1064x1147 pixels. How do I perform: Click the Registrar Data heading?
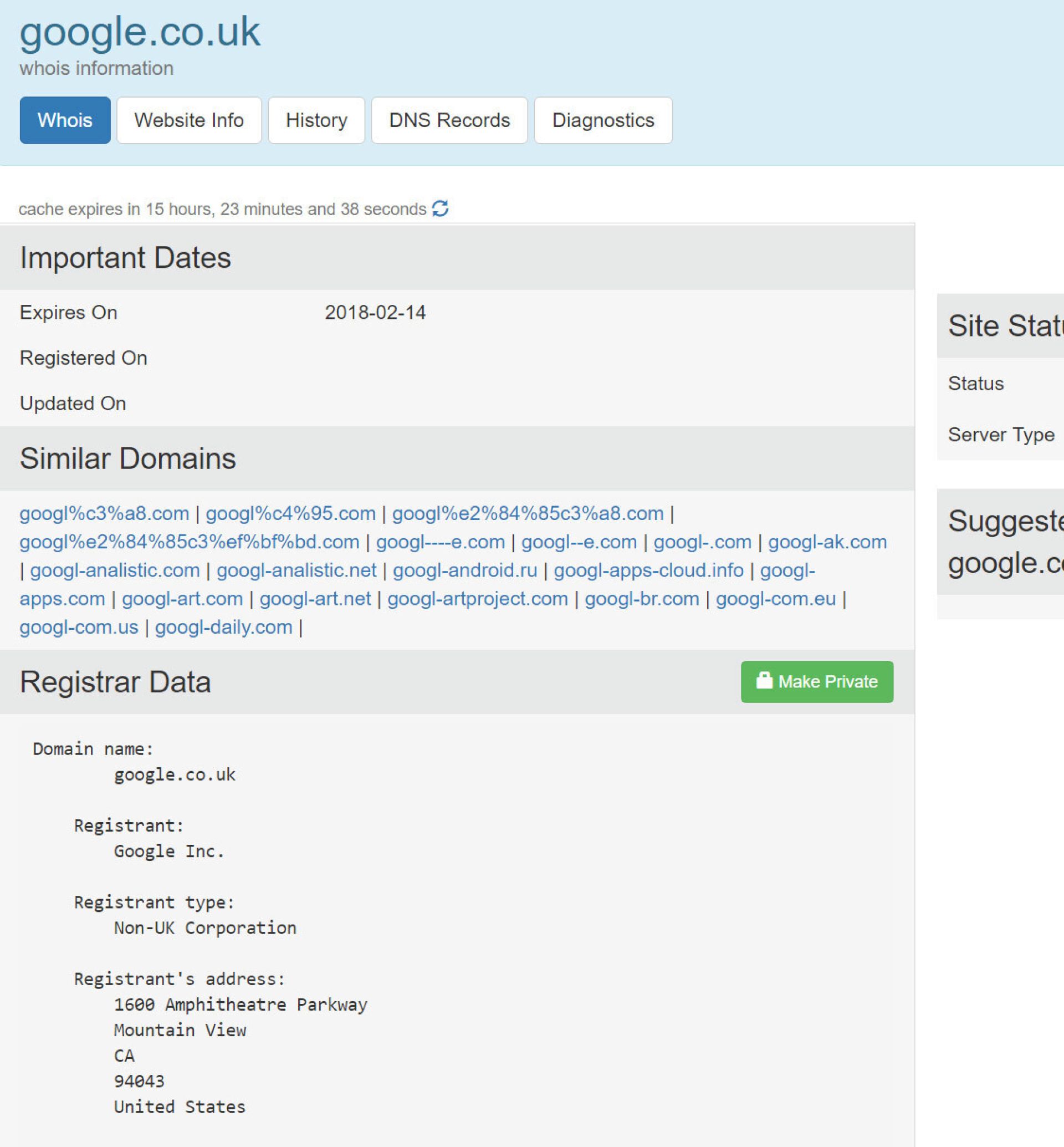pos(115,682)
